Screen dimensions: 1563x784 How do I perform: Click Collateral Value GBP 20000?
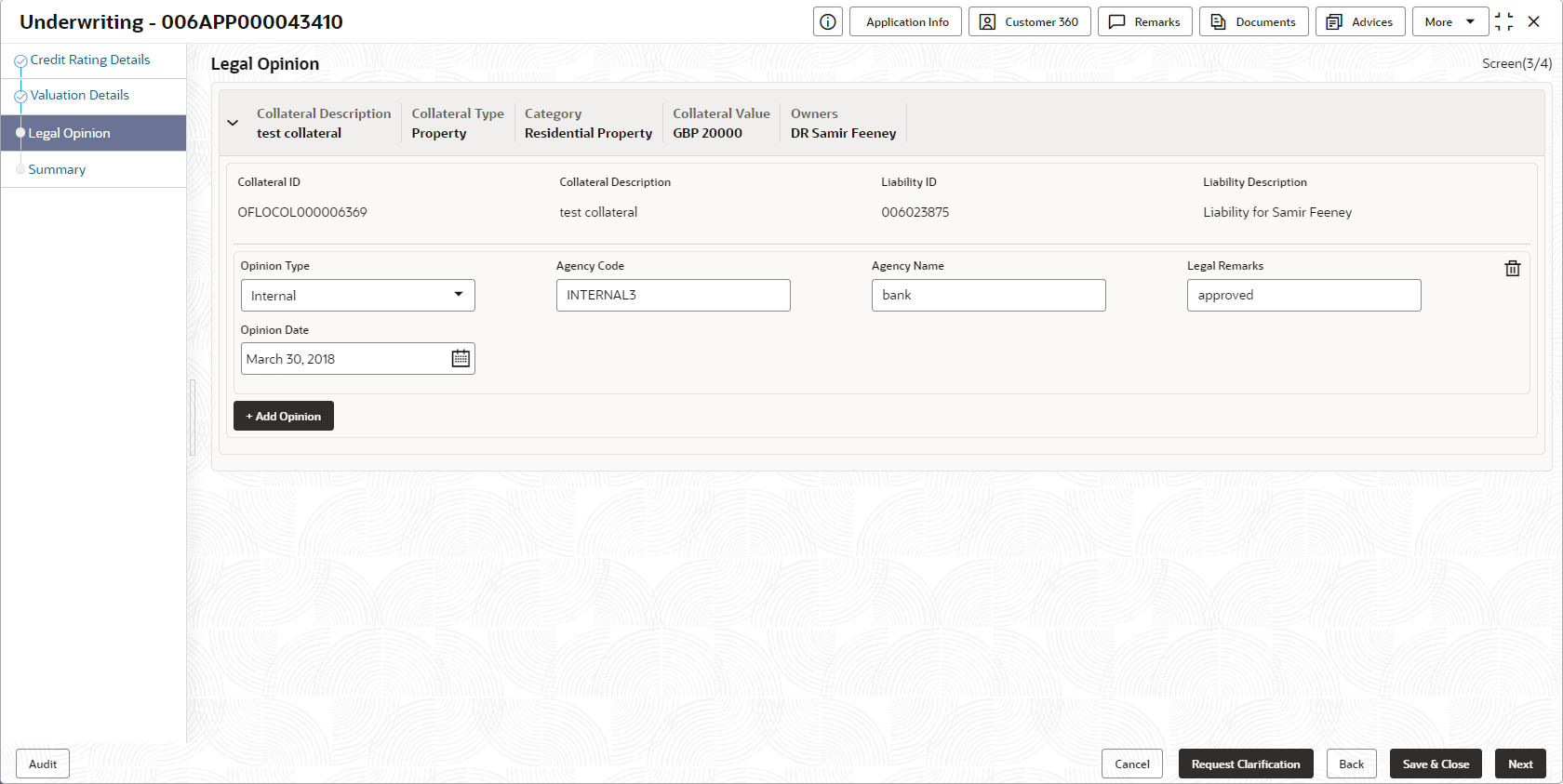click(708, 133)
